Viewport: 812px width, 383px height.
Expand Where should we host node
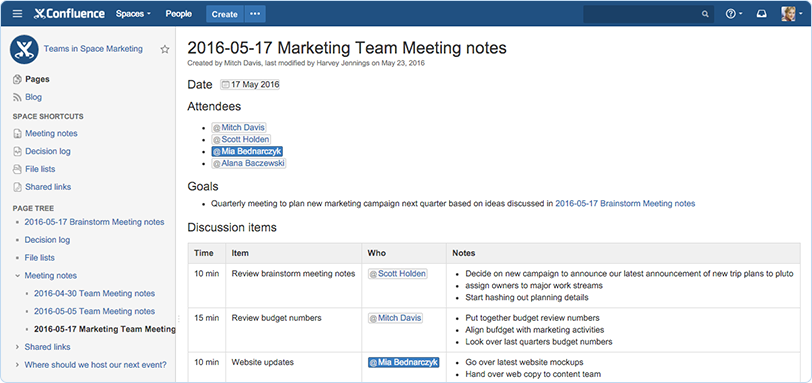[17, 365]
